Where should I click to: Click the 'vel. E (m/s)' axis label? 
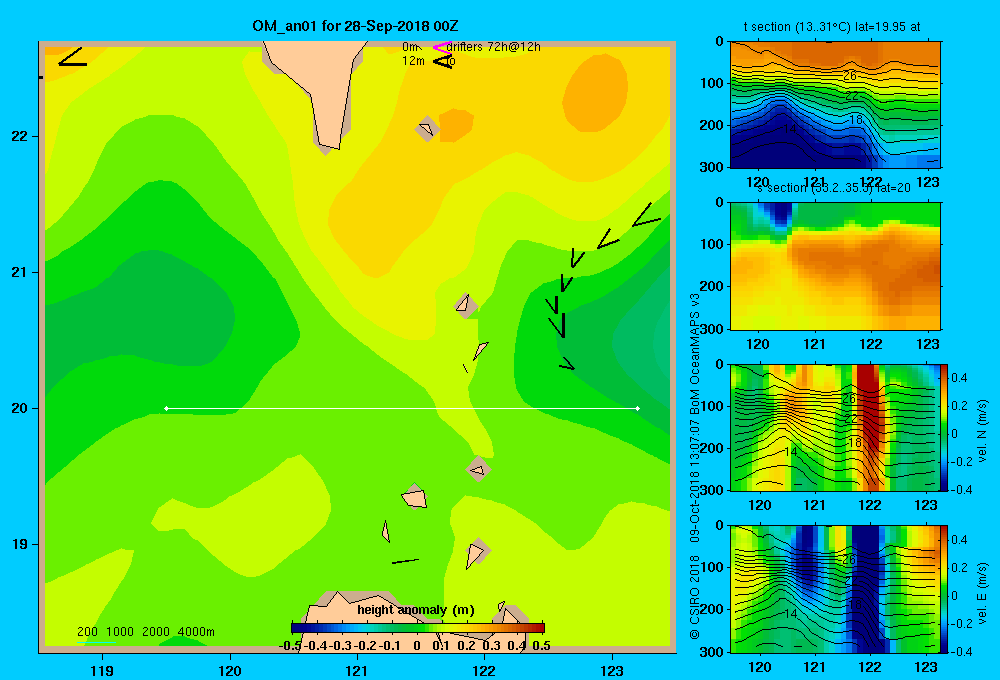click(x=982, y=593)
